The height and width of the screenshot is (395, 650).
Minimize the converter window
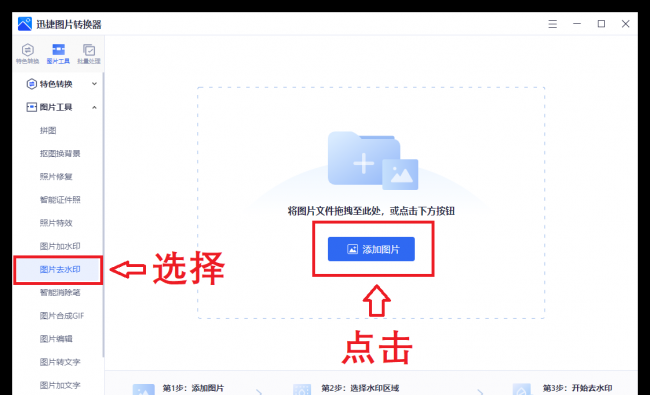[x=577, y=24]
